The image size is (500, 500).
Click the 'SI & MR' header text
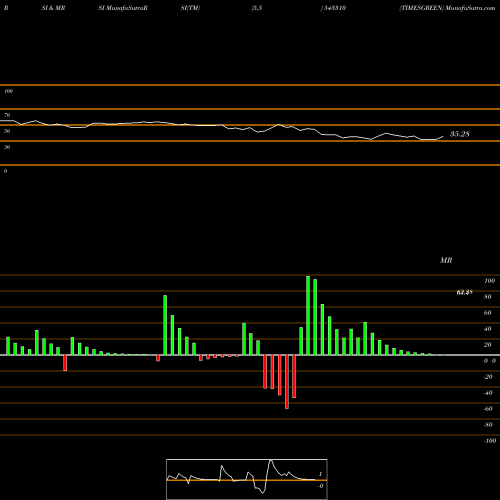pos(53,8)
